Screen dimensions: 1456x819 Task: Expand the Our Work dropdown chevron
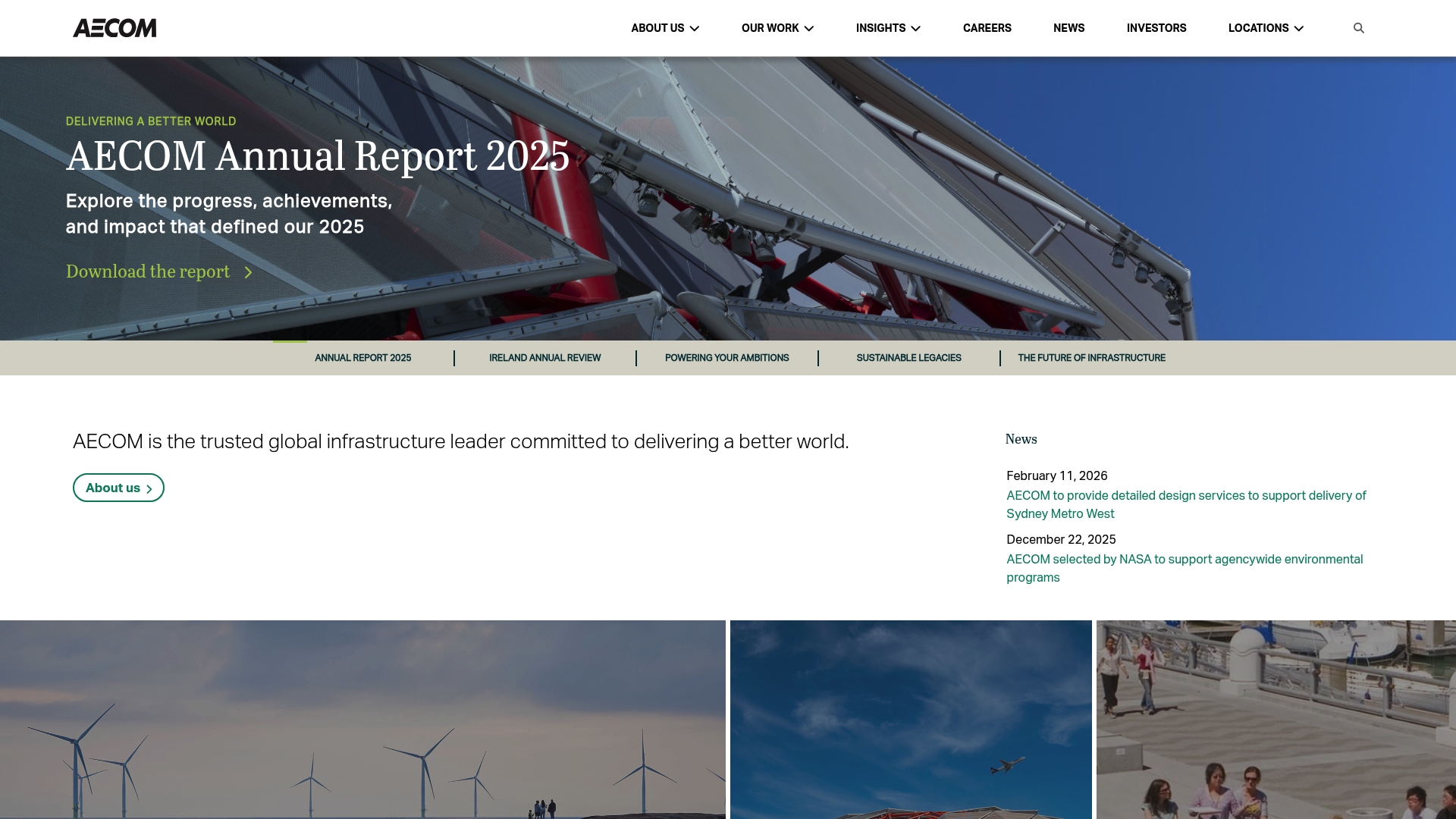(x=809, y=29)
